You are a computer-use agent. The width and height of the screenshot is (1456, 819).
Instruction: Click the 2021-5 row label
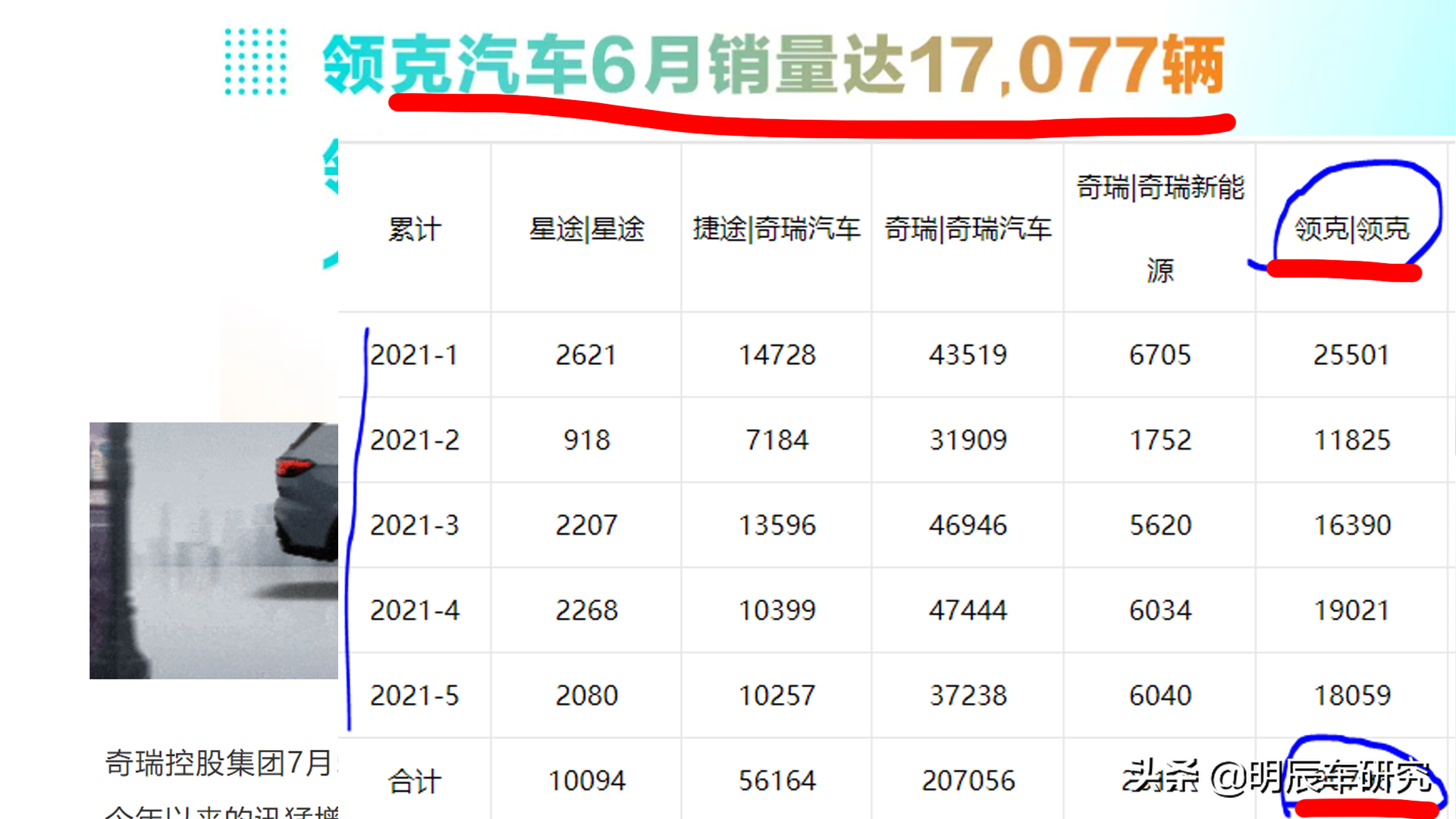click(x=414, y=695)
